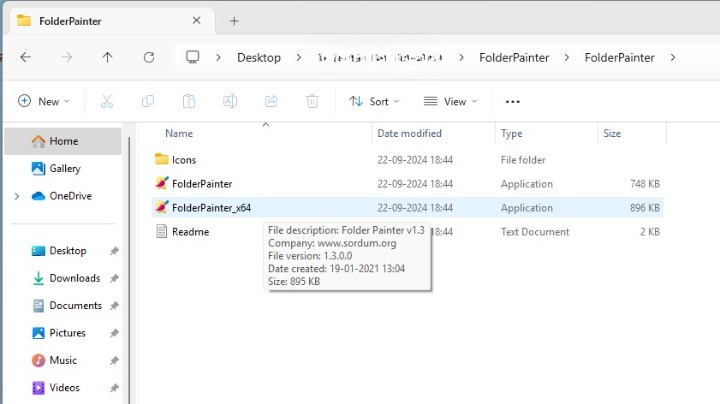
Task: Click the File folder type cell
Action: 523,160
